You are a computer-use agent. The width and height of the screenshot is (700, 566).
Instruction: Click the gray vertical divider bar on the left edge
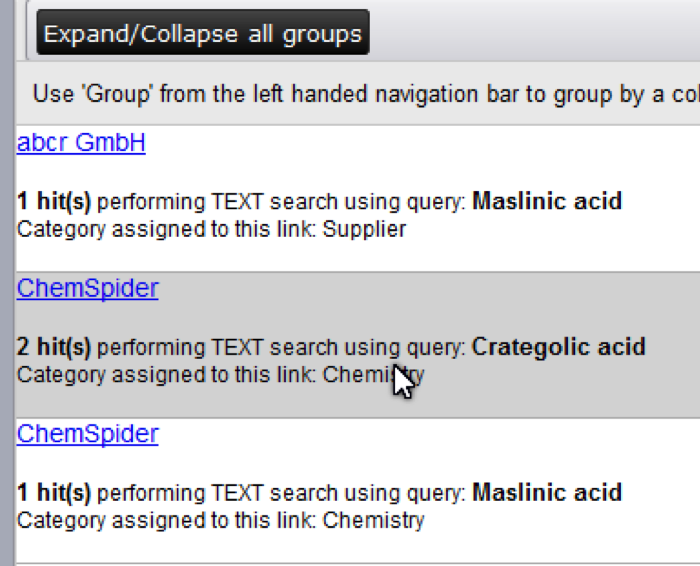click(7, 300)
